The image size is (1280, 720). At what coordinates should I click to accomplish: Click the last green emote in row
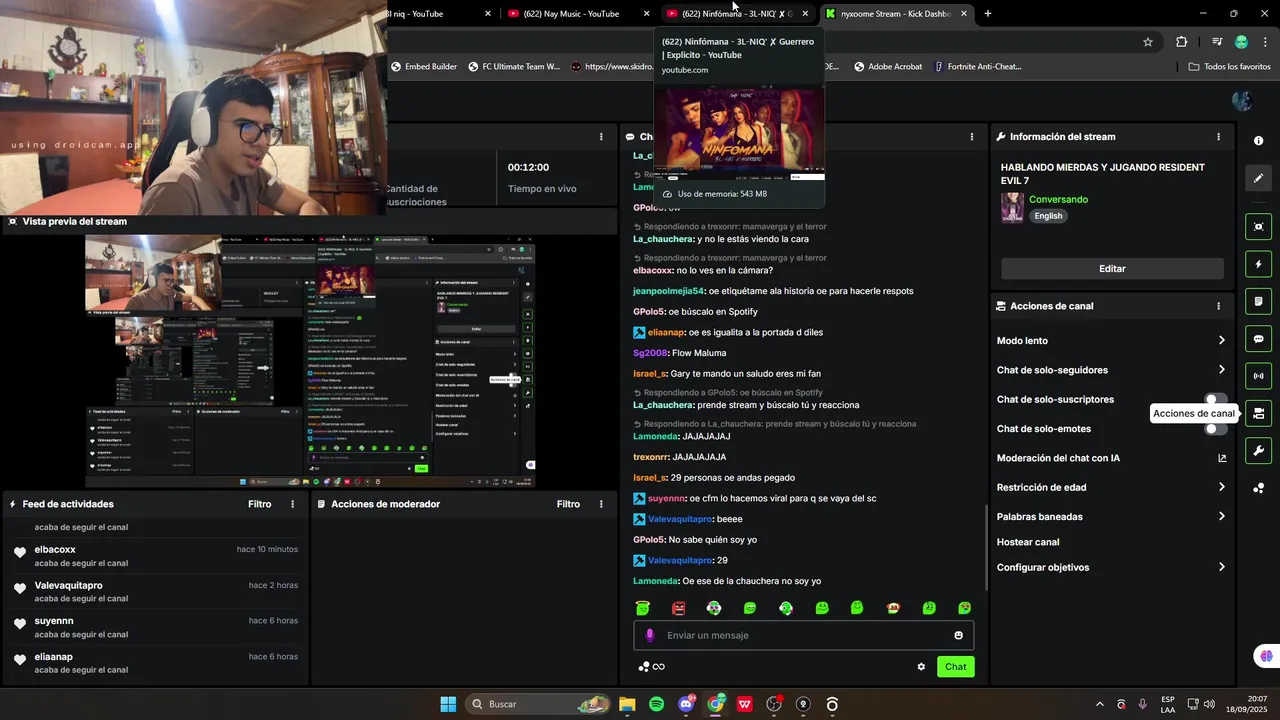964,608
